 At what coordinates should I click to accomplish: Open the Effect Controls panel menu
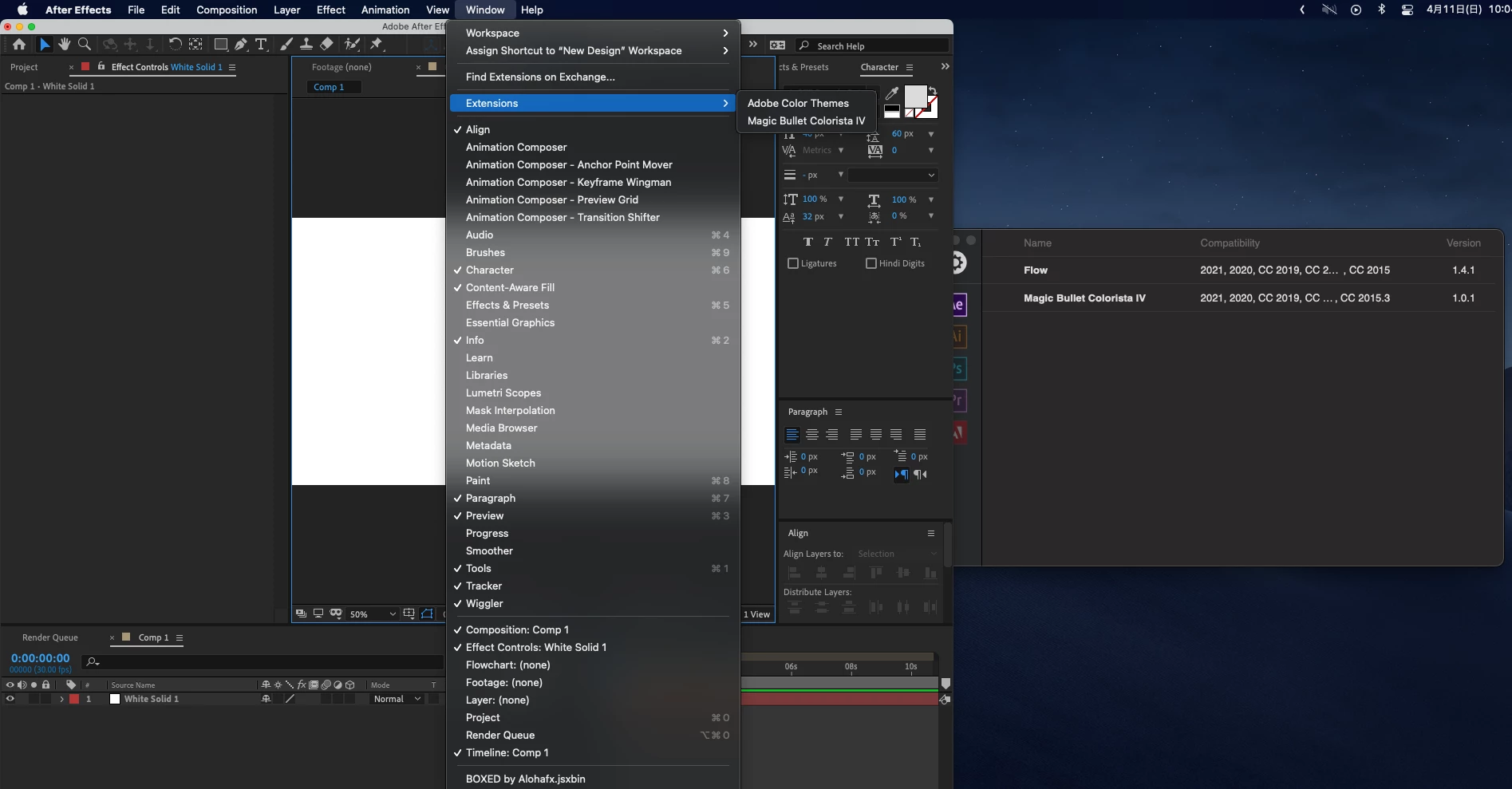232,67
